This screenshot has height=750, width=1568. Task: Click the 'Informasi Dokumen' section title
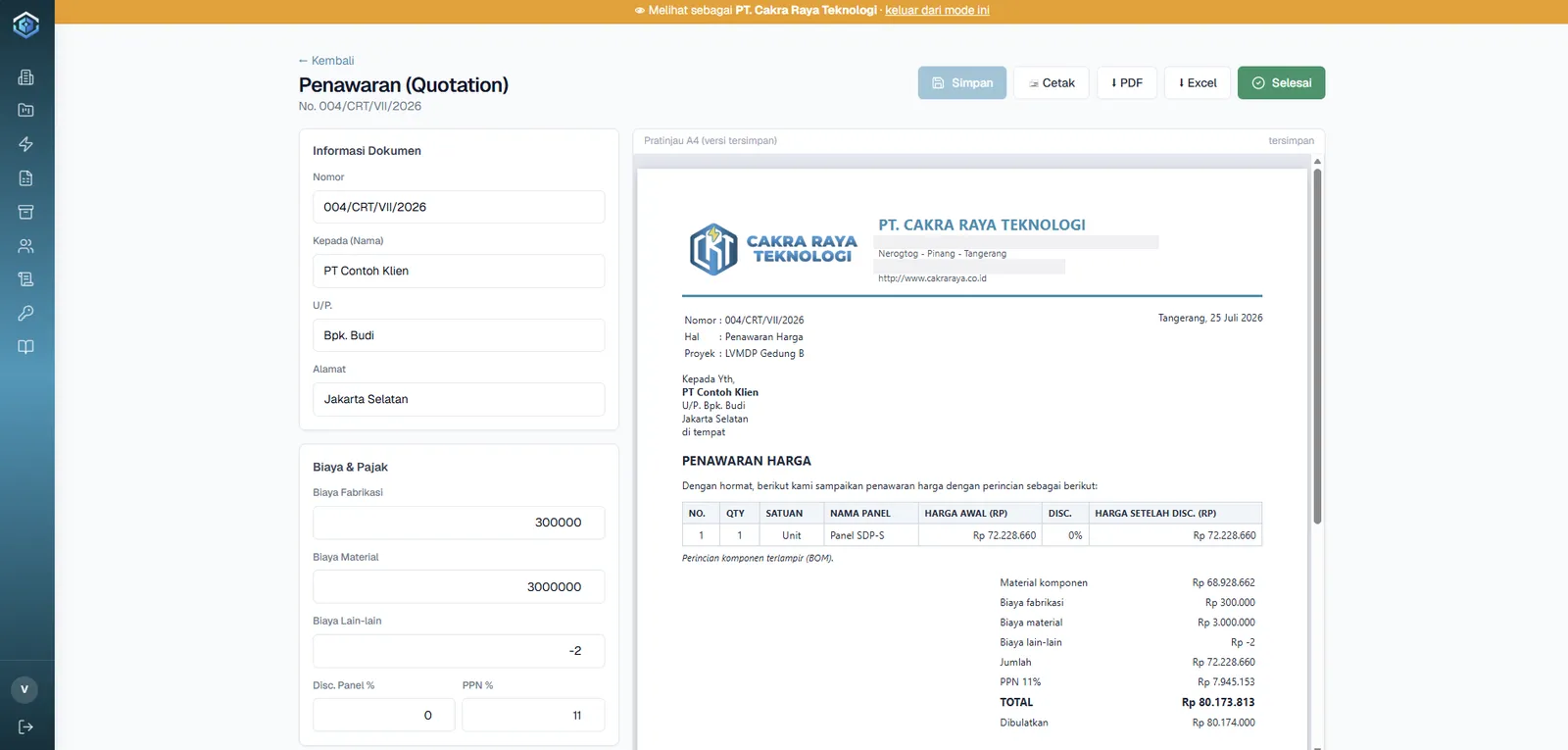pyautogui.click(x=367, y=151)
